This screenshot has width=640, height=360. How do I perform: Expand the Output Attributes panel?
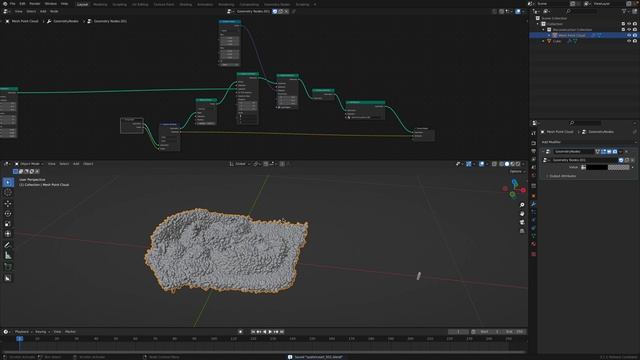[x=562, y=176]
